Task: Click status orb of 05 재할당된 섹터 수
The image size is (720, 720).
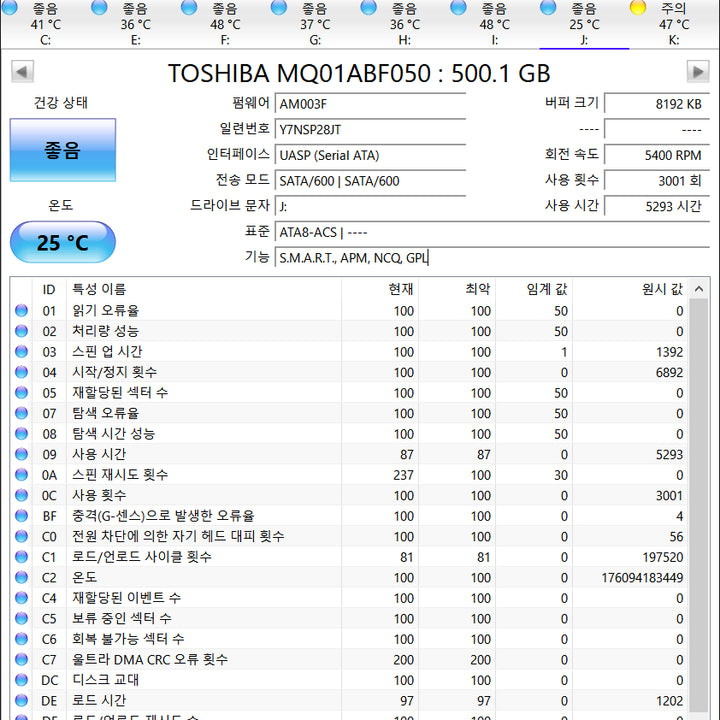Action: [x=22, y=393]
